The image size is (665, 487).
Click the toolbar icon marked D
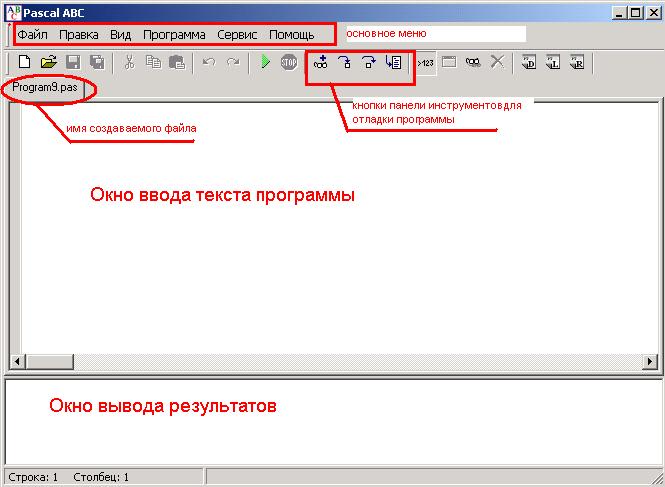pyautogui.click(x=529, y=62)
